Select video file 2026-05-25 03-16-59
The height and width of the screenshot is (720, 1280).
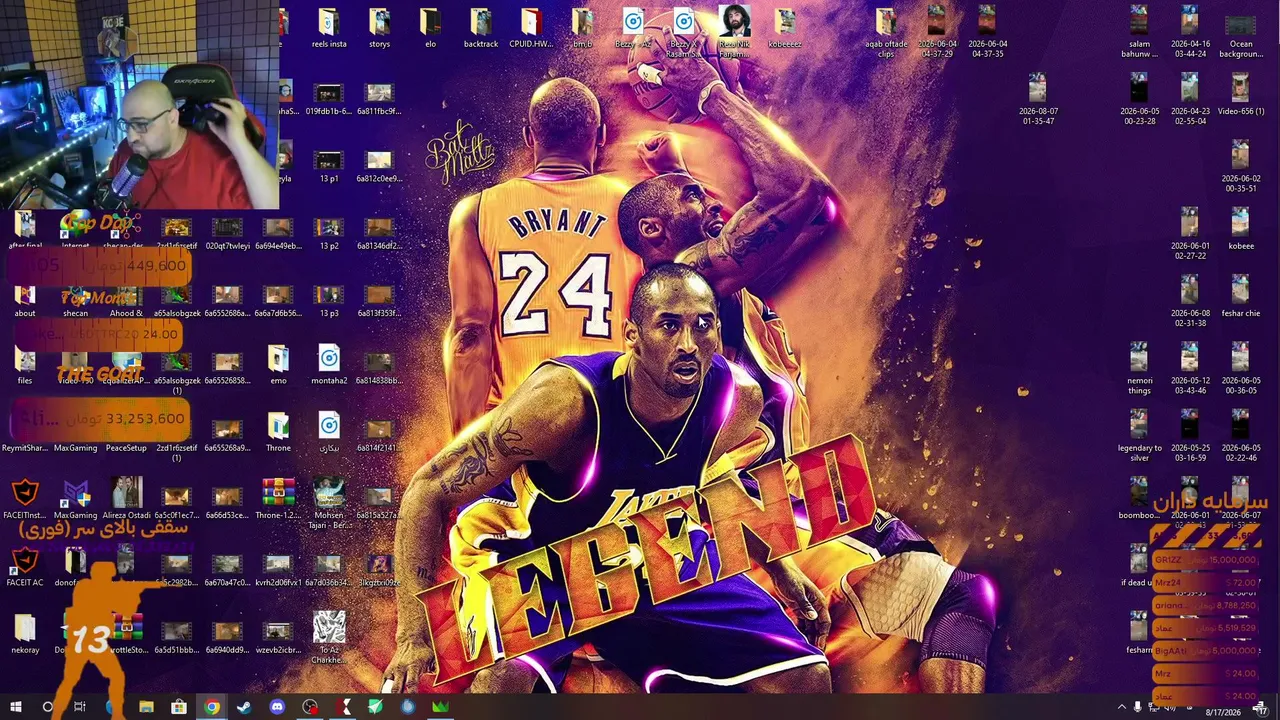coord(1190,436)
